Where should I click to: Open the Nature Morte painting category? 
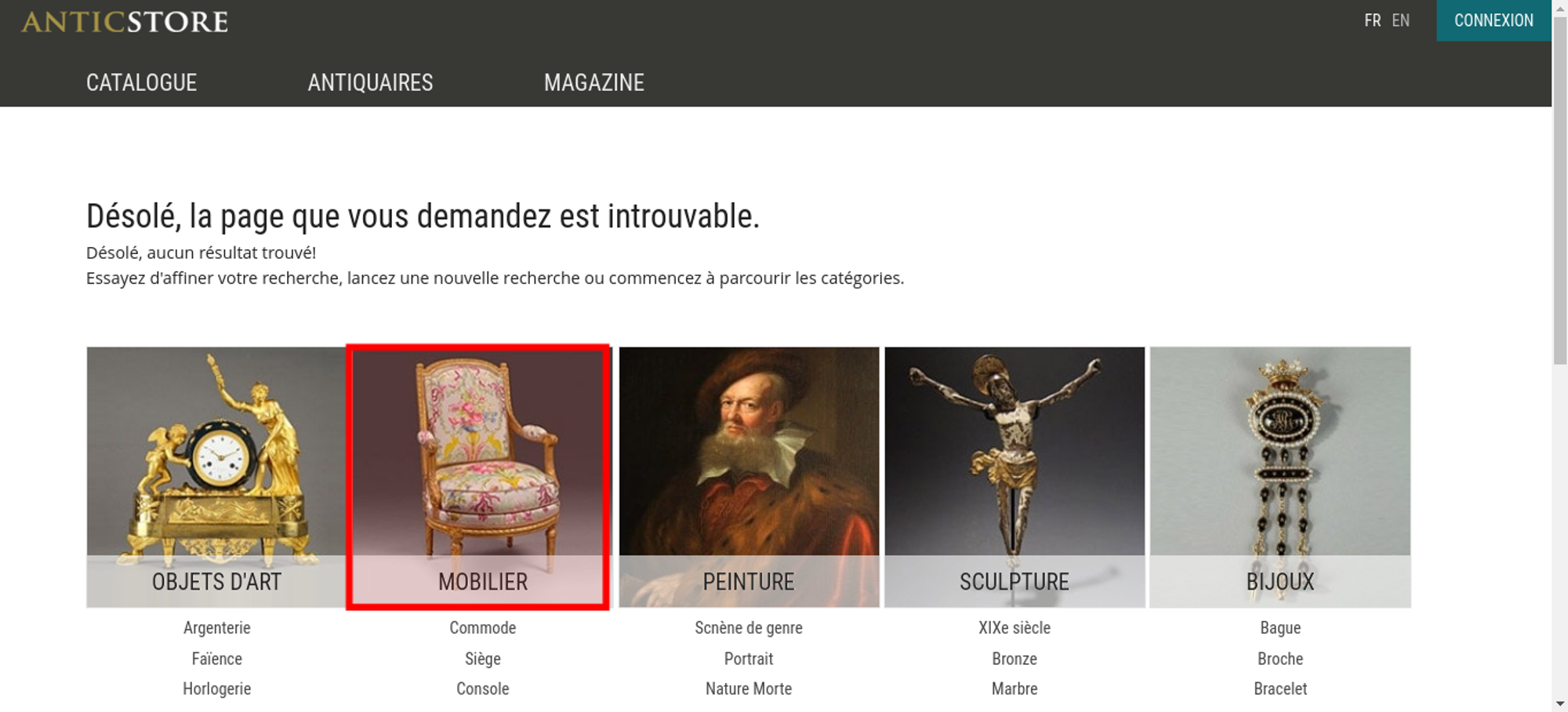pos(749,688)
